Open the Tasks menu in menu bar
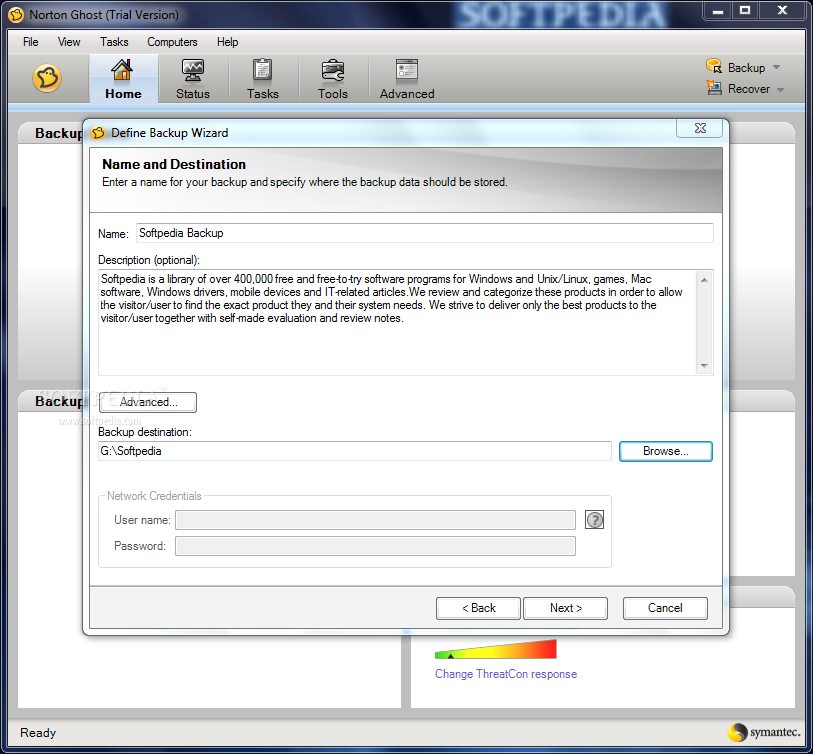Image resolution: width=813 pixels, height=754 pixels. [x=114, y=42]
